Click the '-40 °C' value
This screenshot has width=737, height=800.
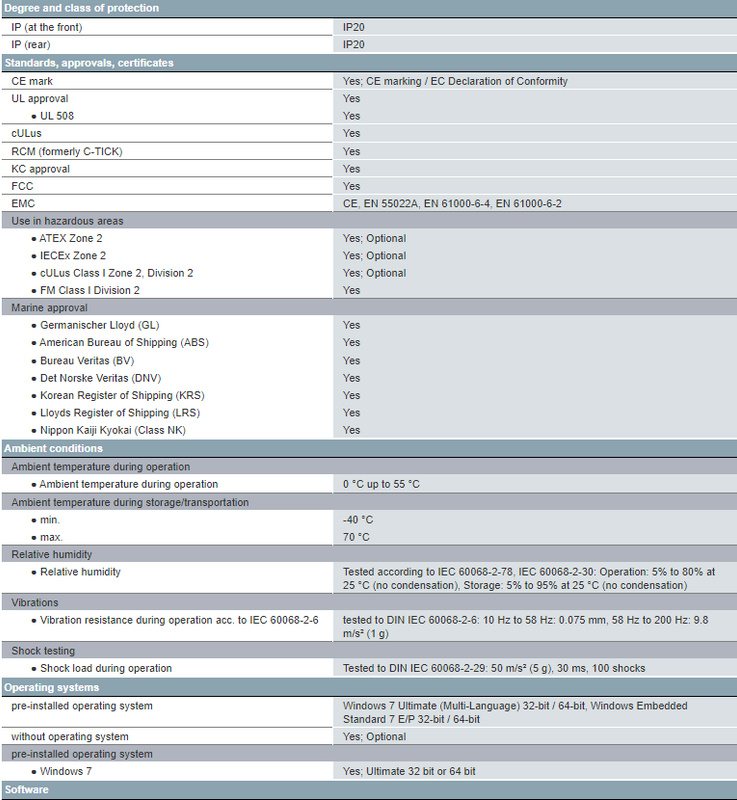click(358, 520)
